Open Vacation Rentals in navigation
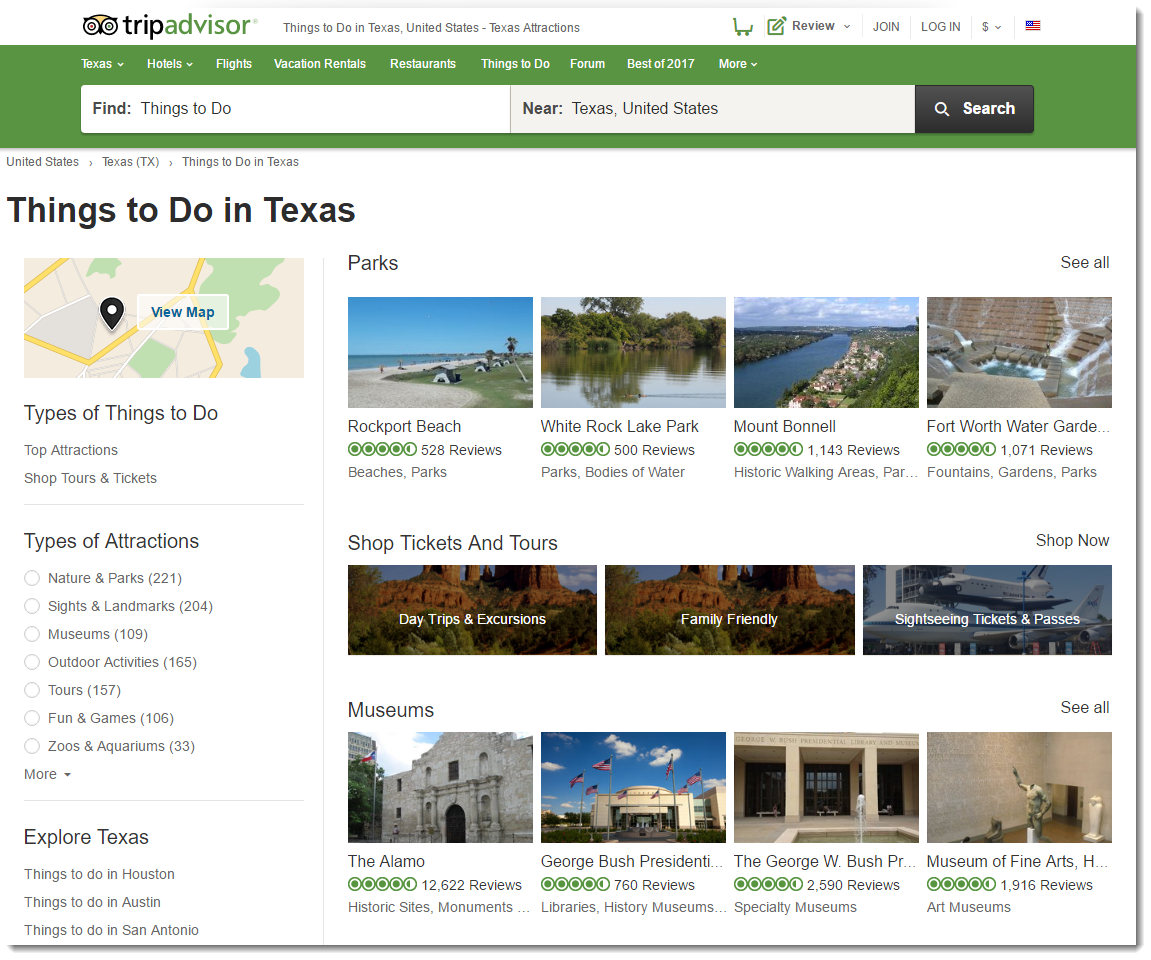The height and width of the screenshot is (960, 1151). [x=319, y=64]
